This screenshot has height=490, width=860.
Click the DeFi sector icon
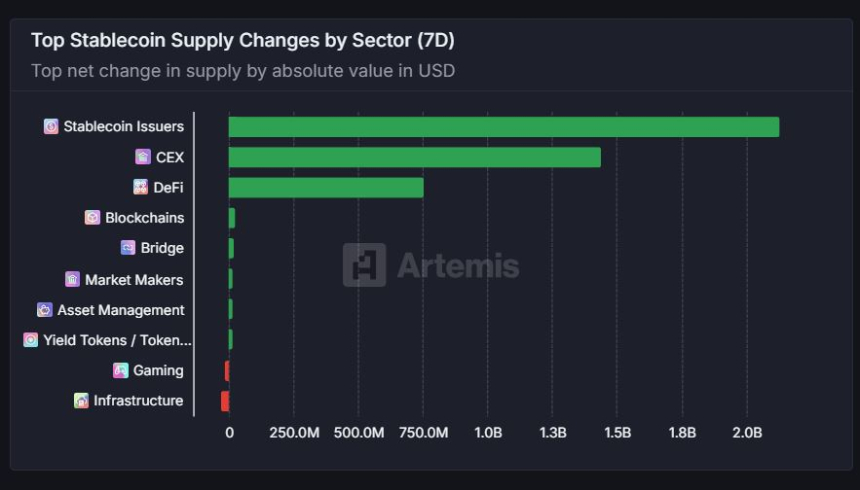pos(140,187)
